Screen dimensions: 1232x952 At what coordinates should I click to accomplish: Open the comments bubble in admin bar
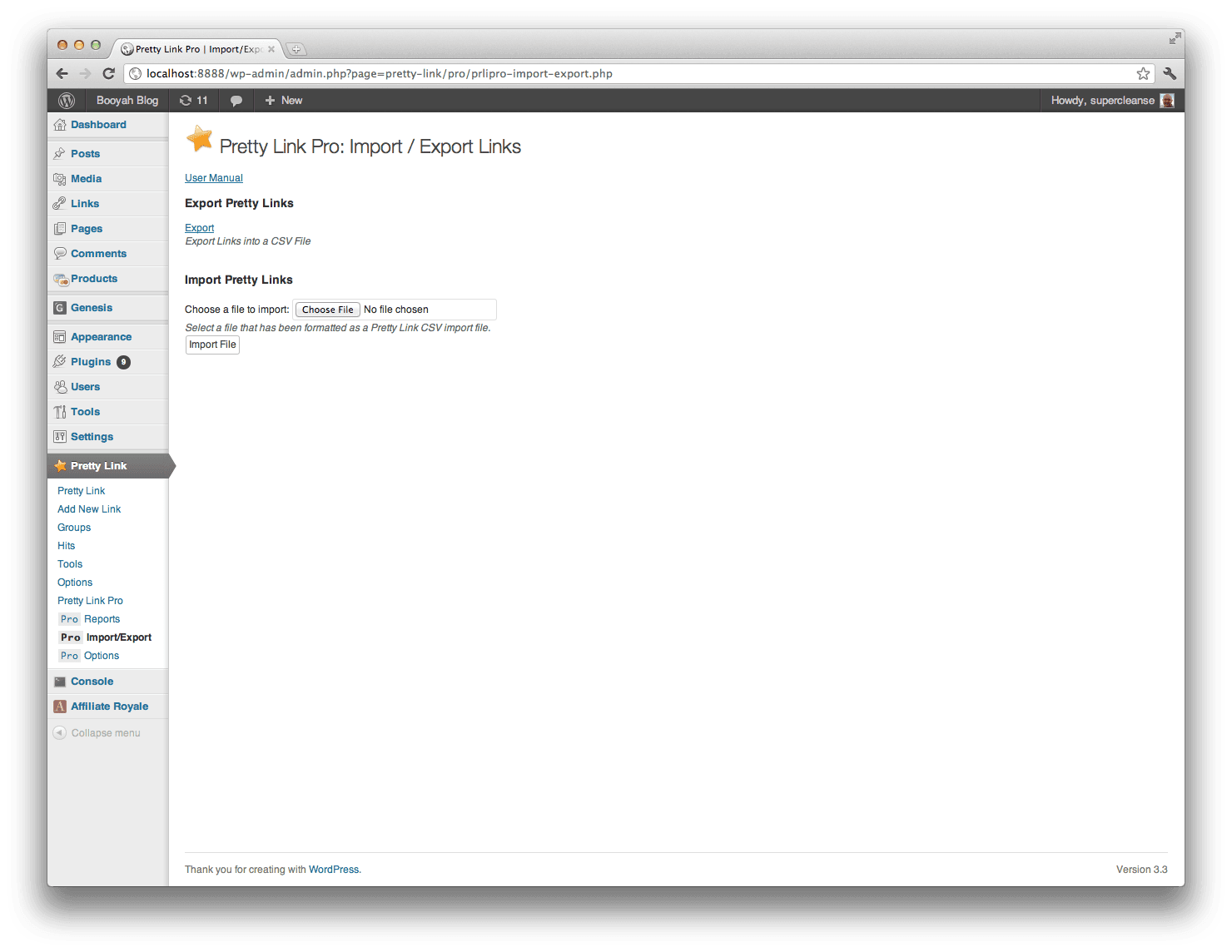coord(236,101)
